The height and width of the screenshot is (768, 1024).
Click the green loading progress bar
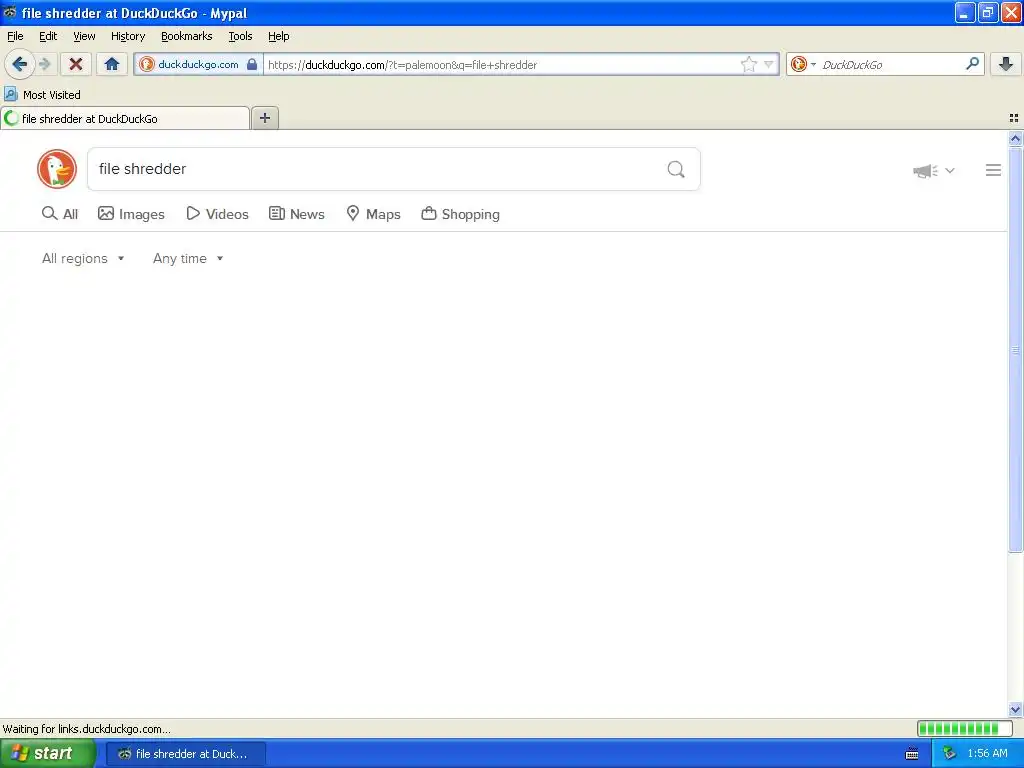964,728
